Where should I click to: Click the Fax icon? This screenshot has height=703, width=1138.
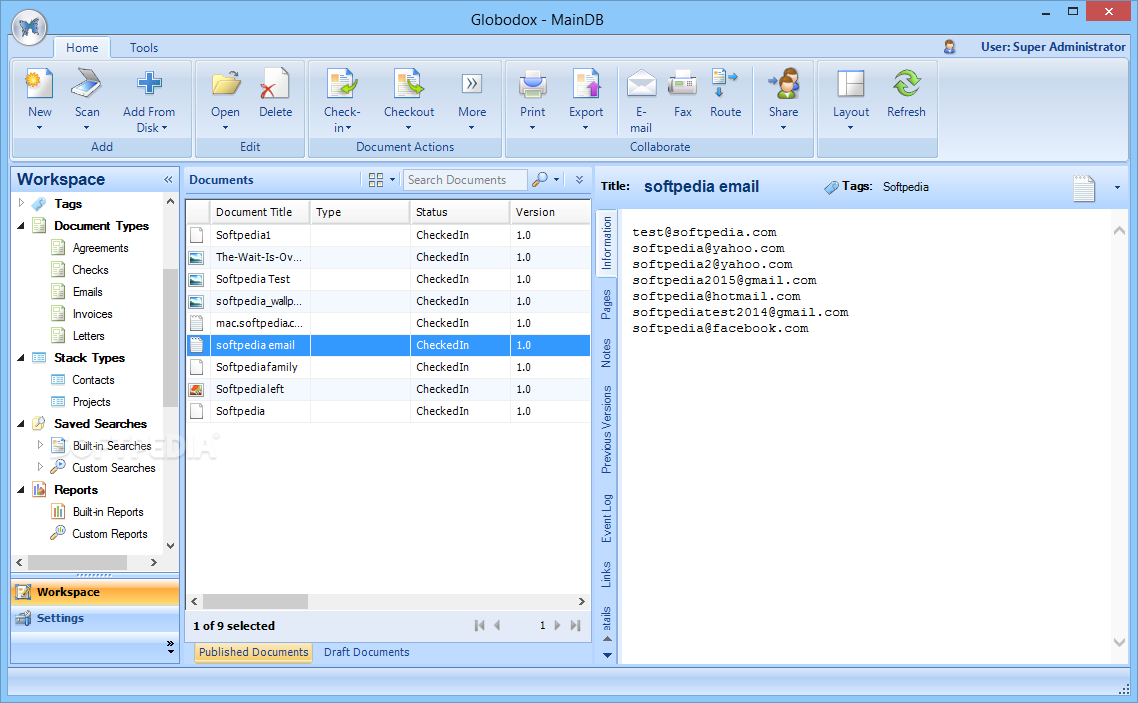pos(682,84)
